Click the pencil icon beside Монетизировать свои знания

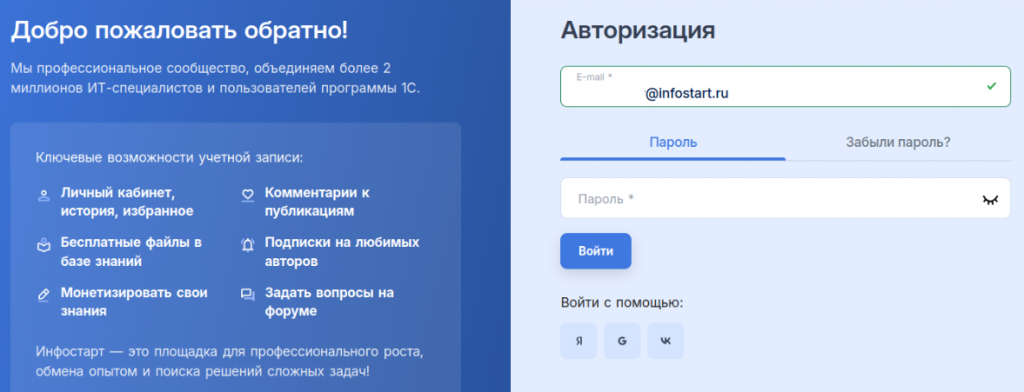point(44,295)
